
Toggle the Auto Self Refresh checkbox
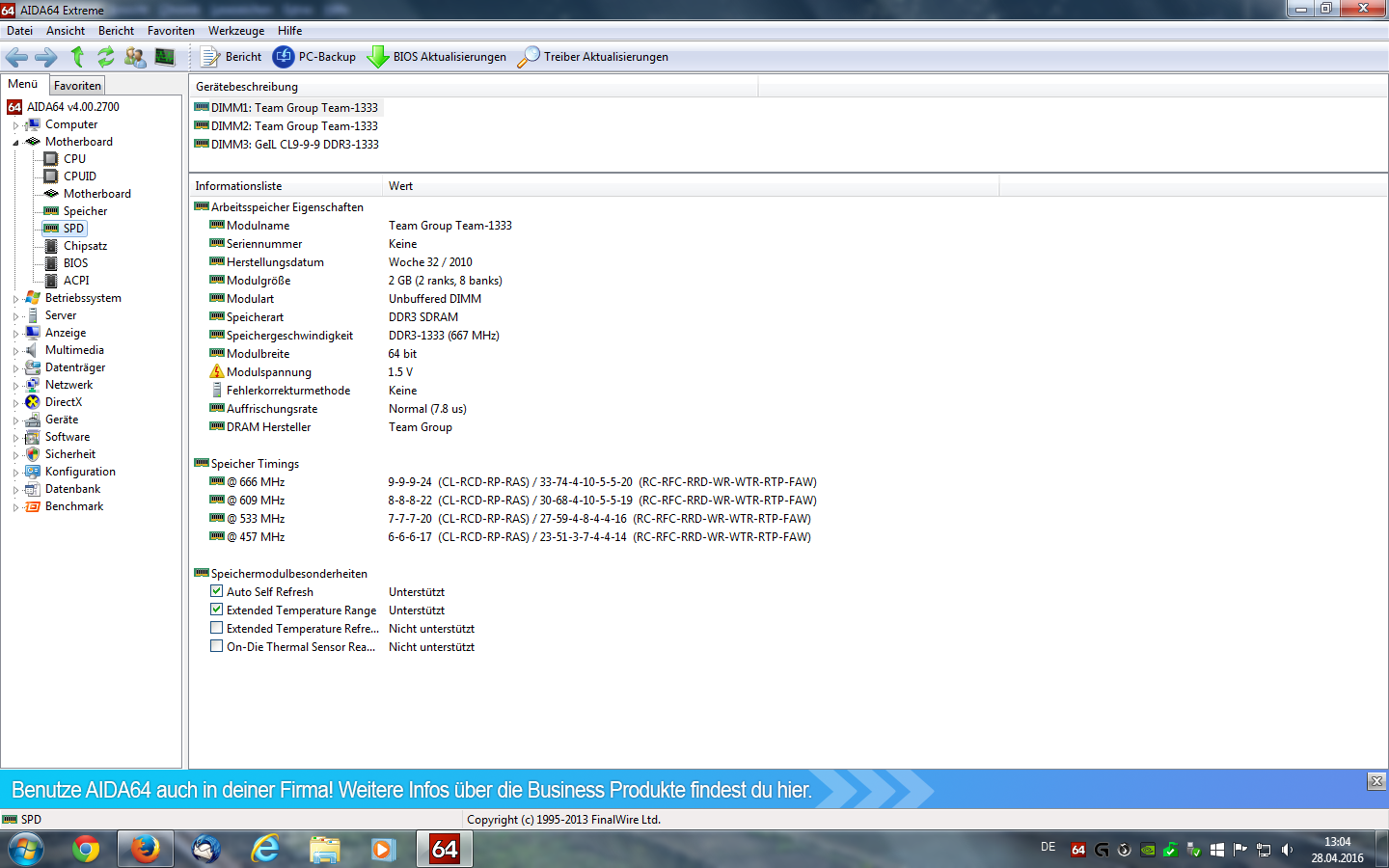[217, 591]
